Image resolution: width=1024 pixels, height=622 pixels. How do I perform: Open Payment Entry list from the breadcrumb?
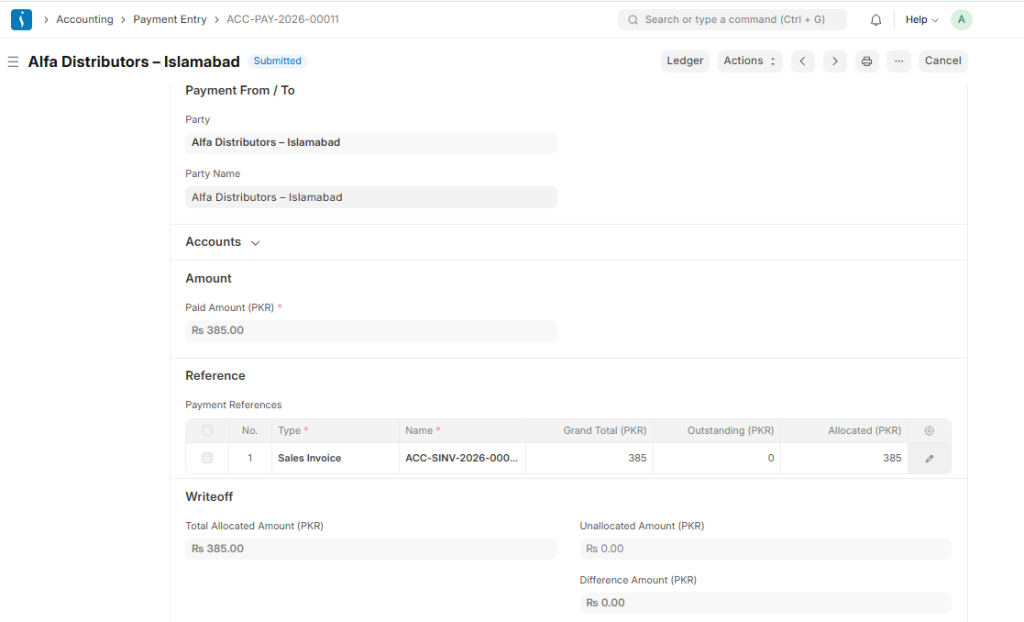coord(170,19)
